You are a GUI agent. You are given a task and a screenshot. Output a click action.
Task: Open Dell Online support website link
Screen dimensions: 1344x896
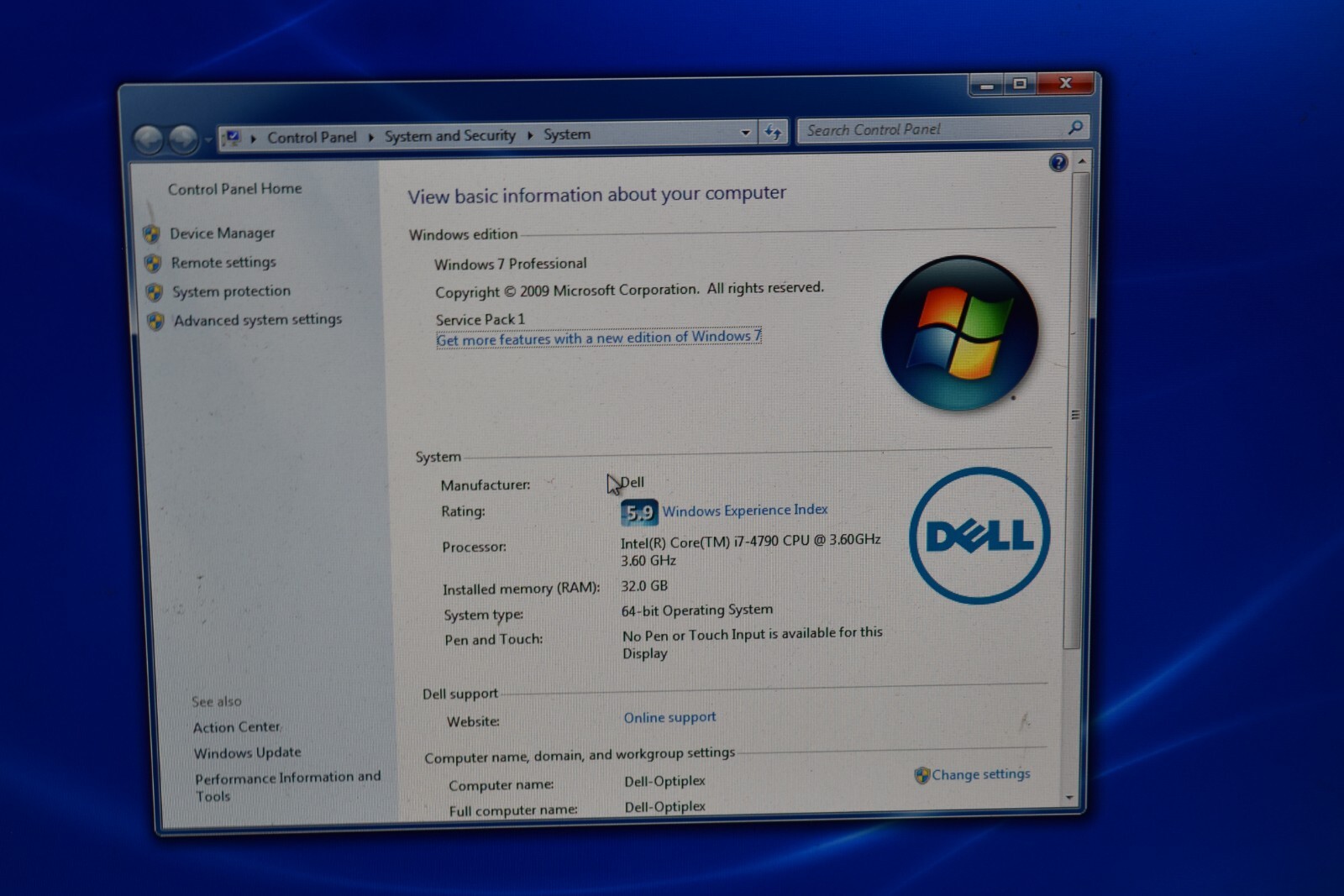pyautogui.click(x=669, y=717)
